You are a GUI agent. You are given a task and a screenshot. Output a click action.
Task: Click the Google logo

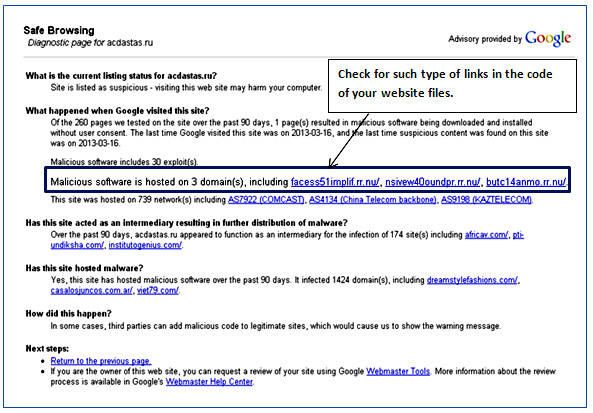pyautogui.click(x=548, y=39)
